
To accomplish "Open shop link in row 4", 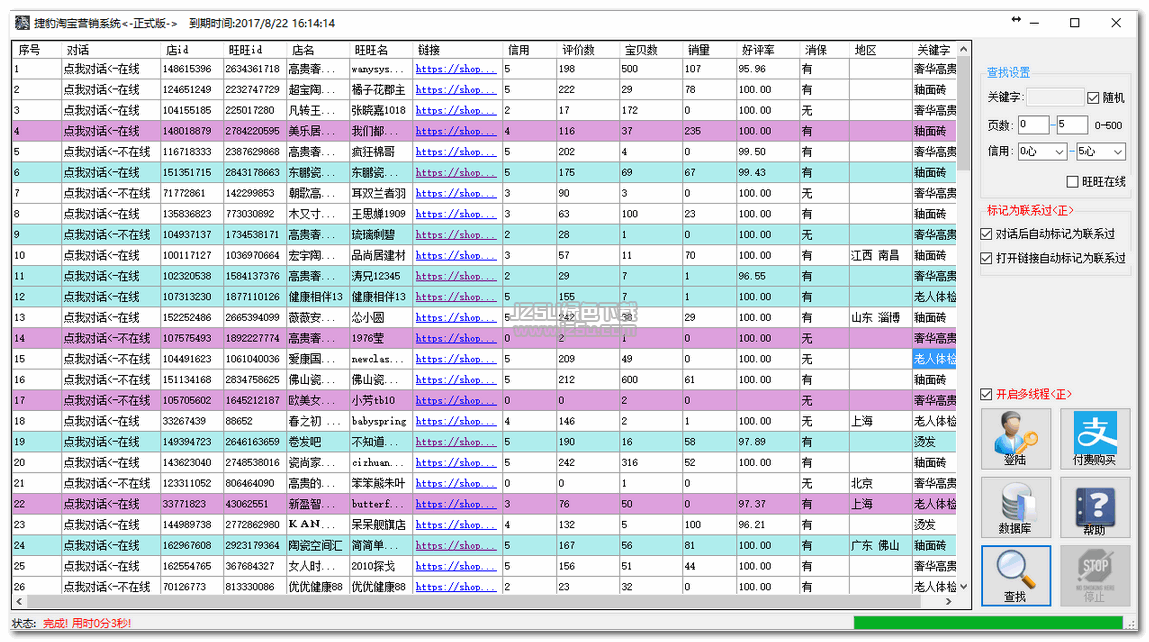I will 456,131.
